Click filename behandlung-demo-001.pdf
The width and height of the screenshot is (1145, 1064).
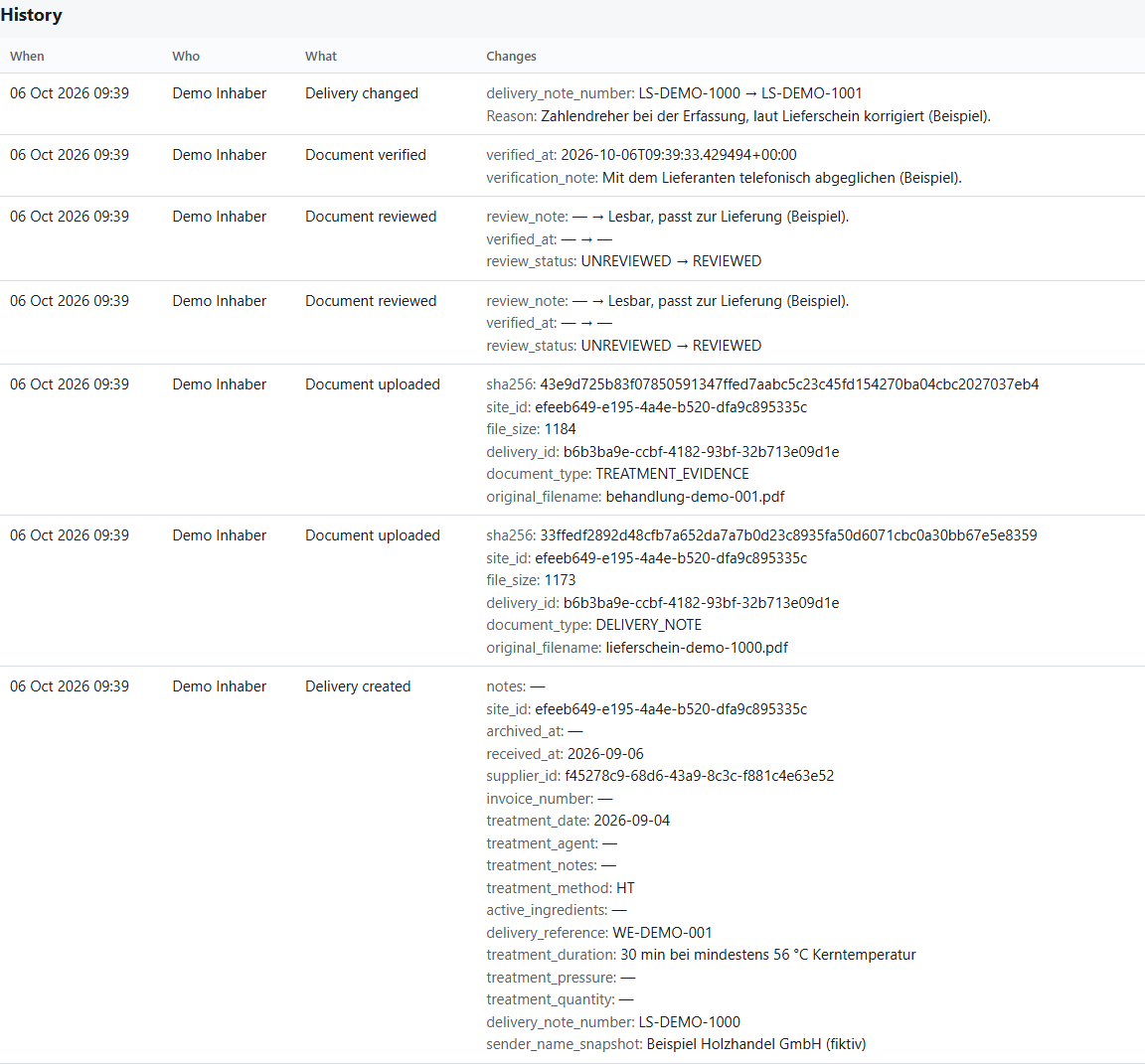695,497
